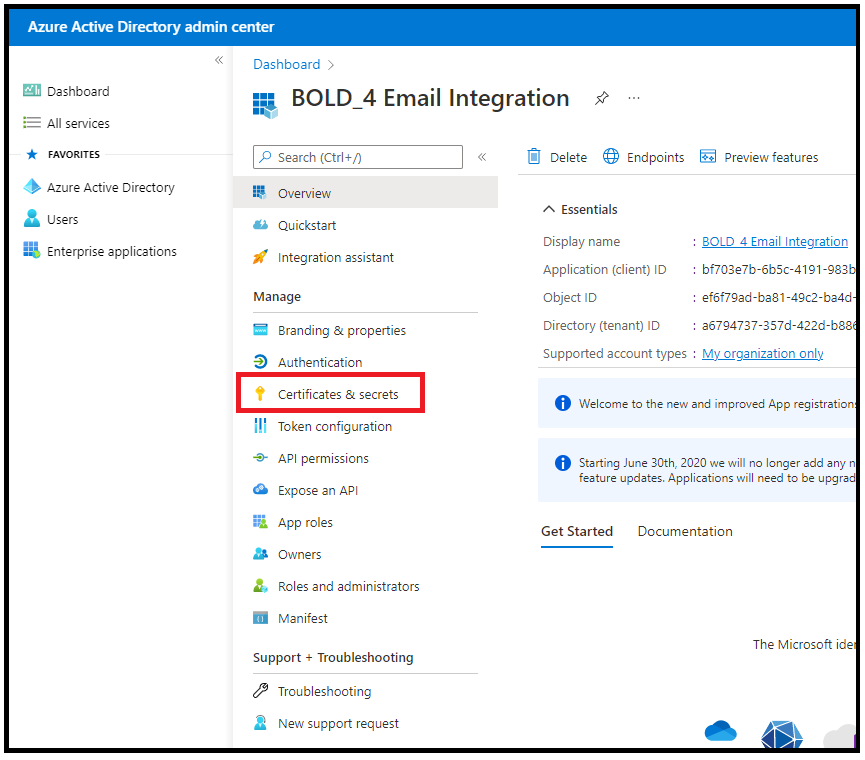
Task: Click the FAVORITES star icon
Action: point(32,154)
